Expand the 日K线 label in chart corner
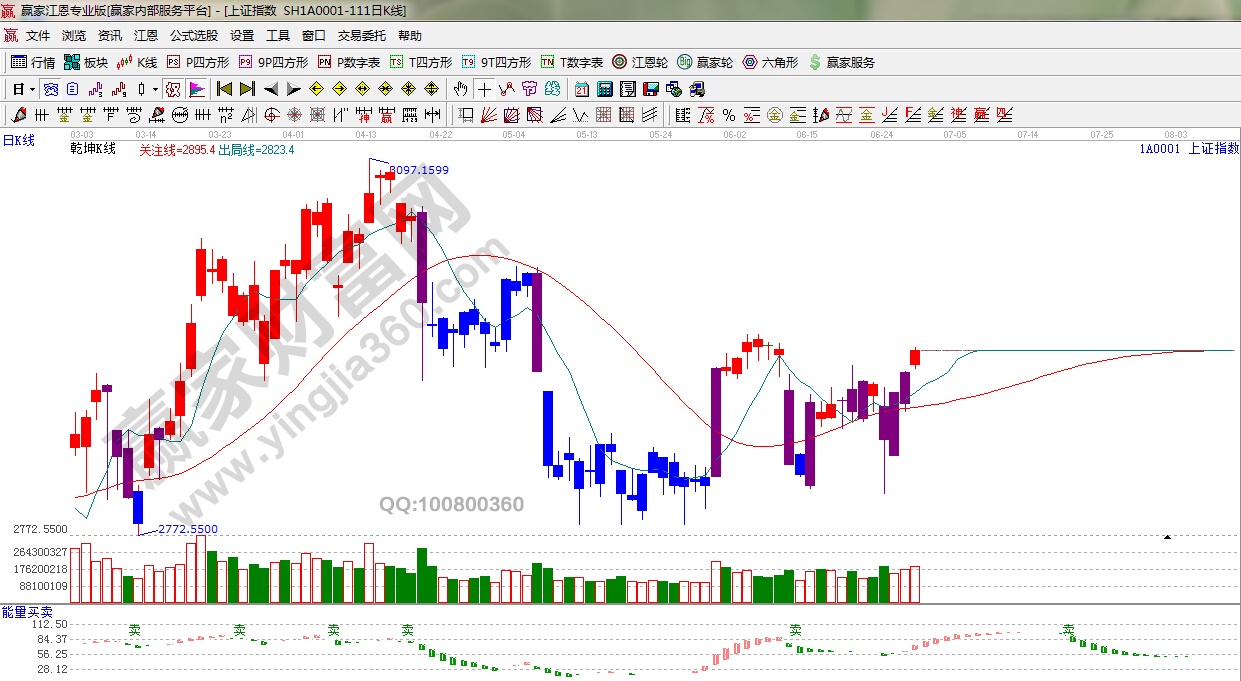Screen dimensions: 1241x681 tap(18, 141)
